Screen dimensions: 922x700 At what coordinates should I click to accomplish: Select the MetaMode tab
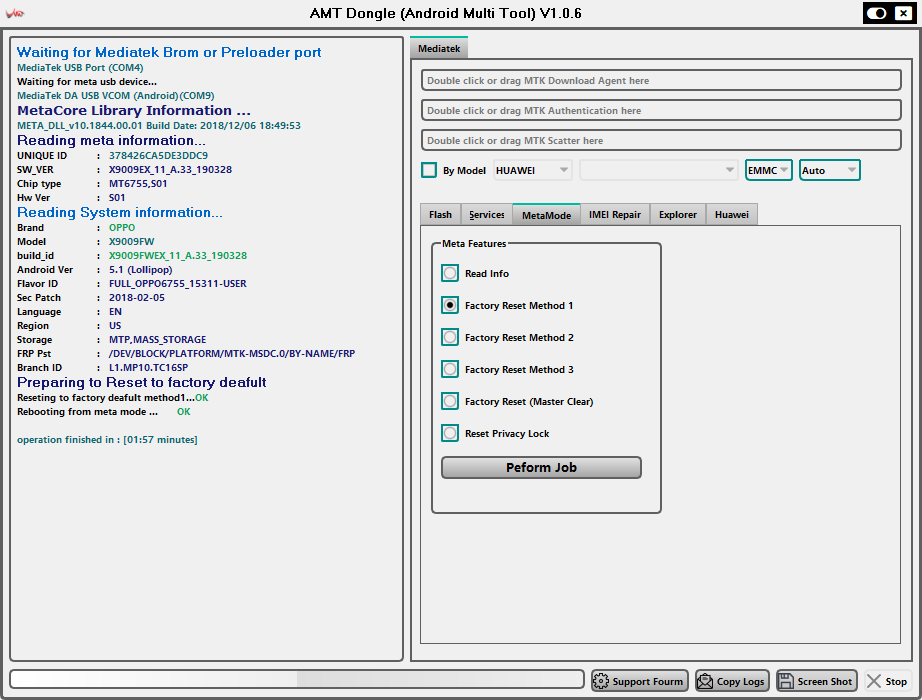pos(546,215)
